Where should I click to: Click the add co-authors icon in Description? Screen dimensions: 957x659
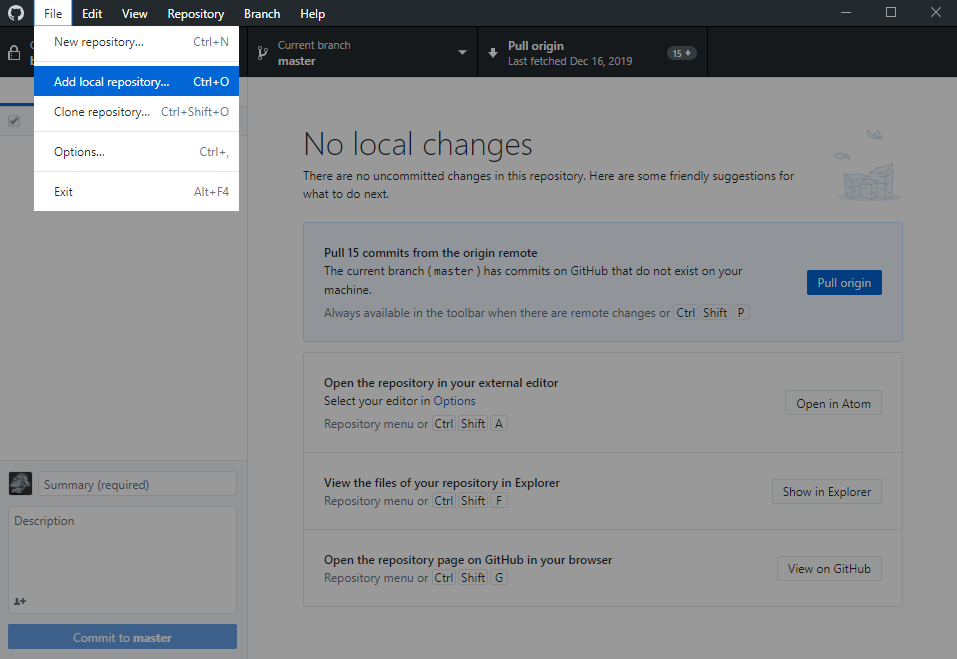(x=20, y=601)
